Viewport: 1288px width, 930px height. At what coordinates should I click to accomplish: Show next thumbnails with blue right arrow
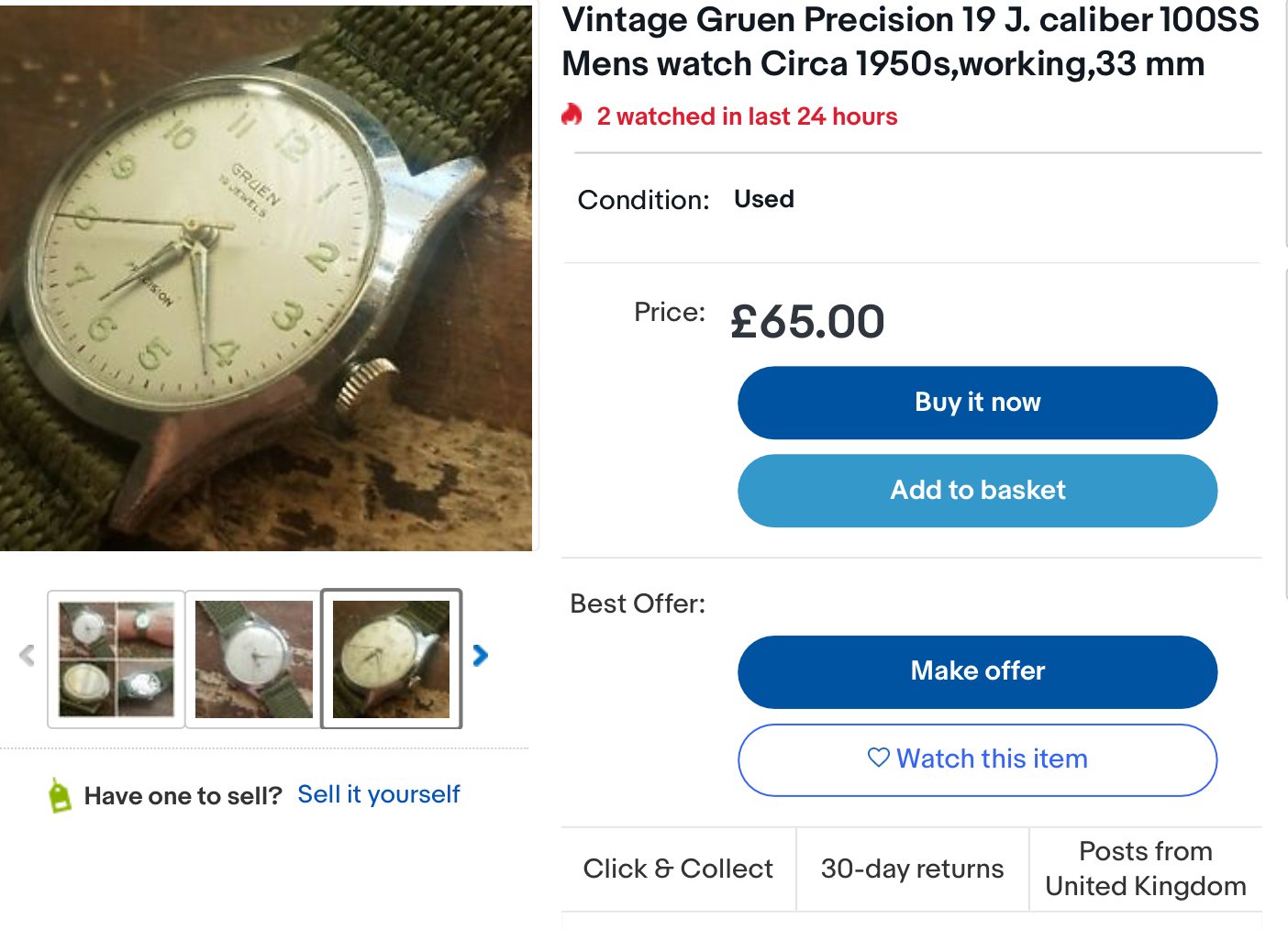(480, 655)
